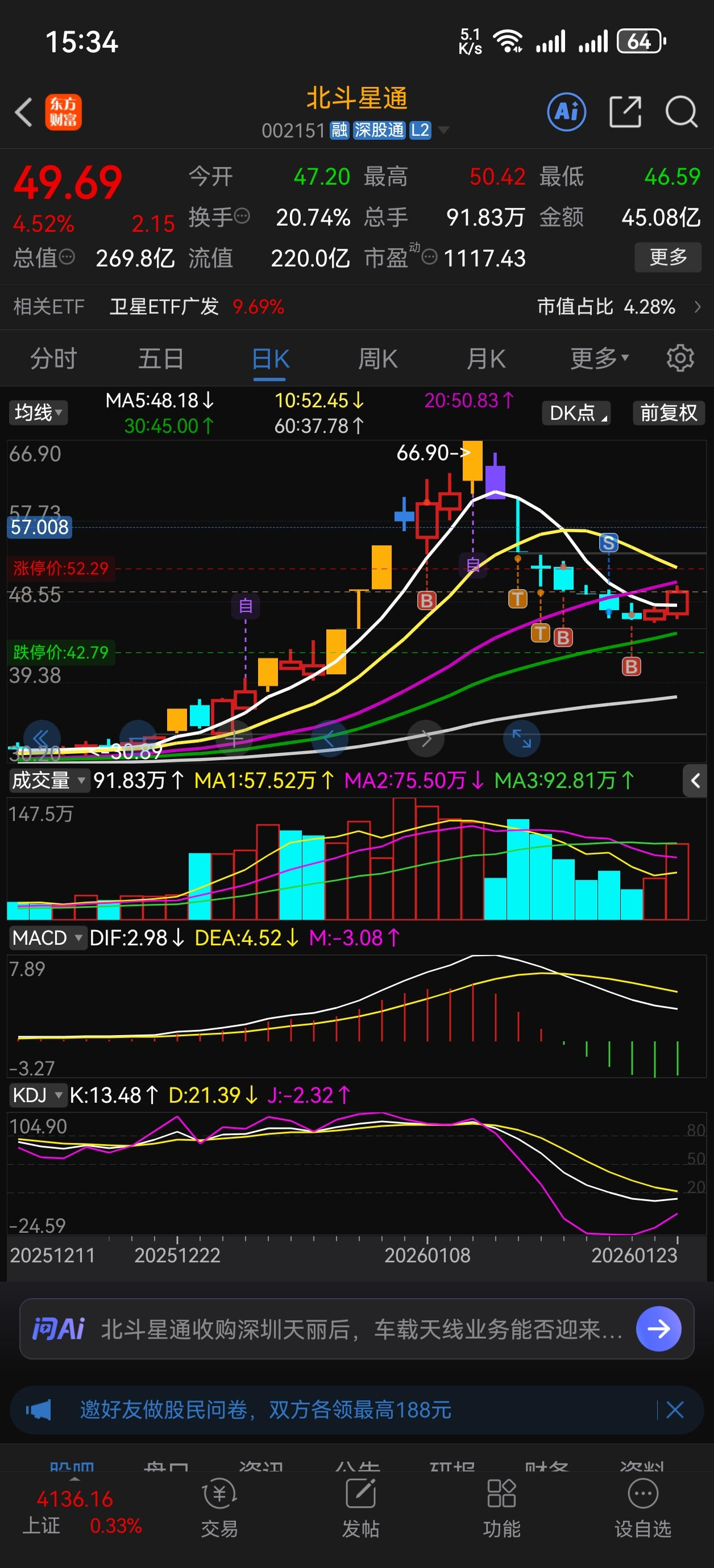Jump to earliest with double-left arrow
Viewport: 714px width, 1568px height.
click(42, 739)
